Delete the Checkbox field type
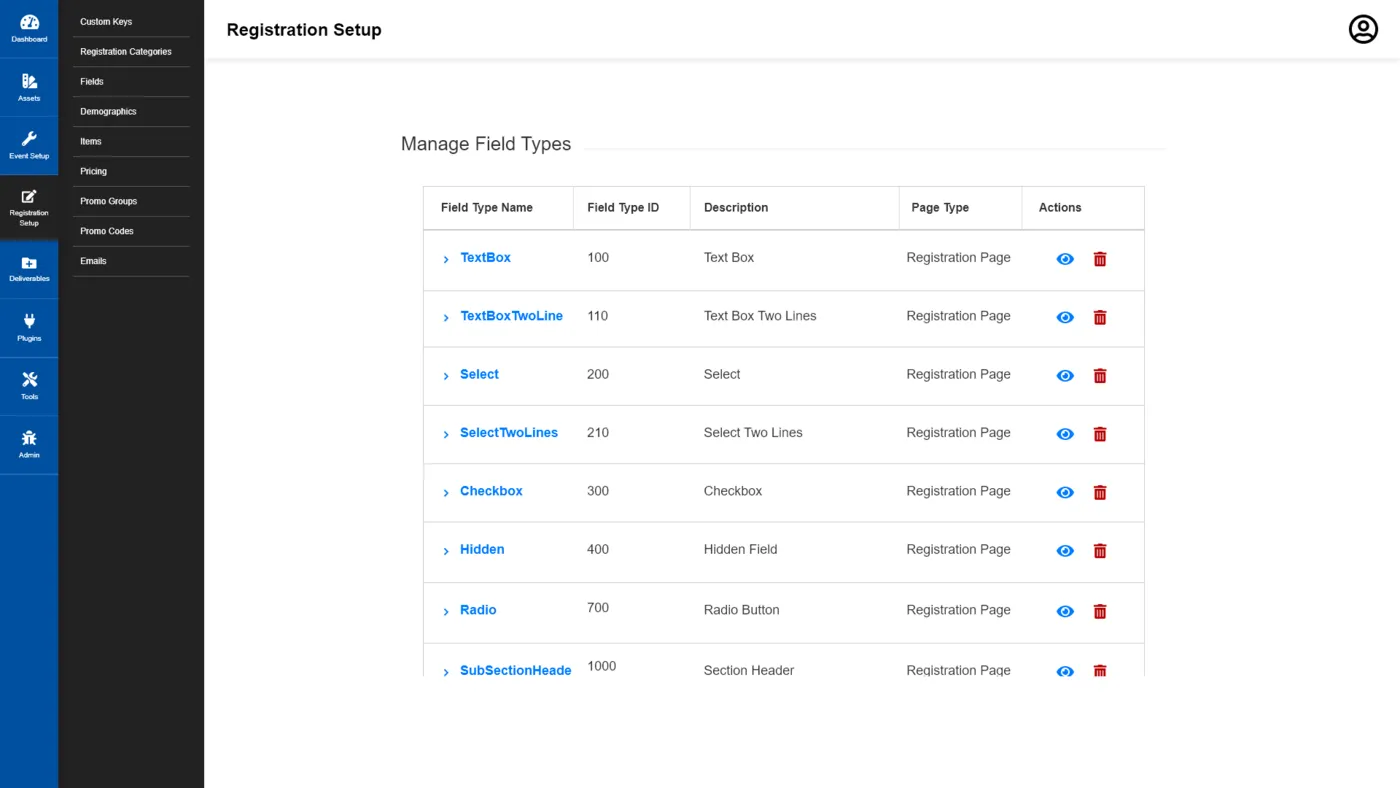This screenshot has width=1400, height=788. 1100,492
